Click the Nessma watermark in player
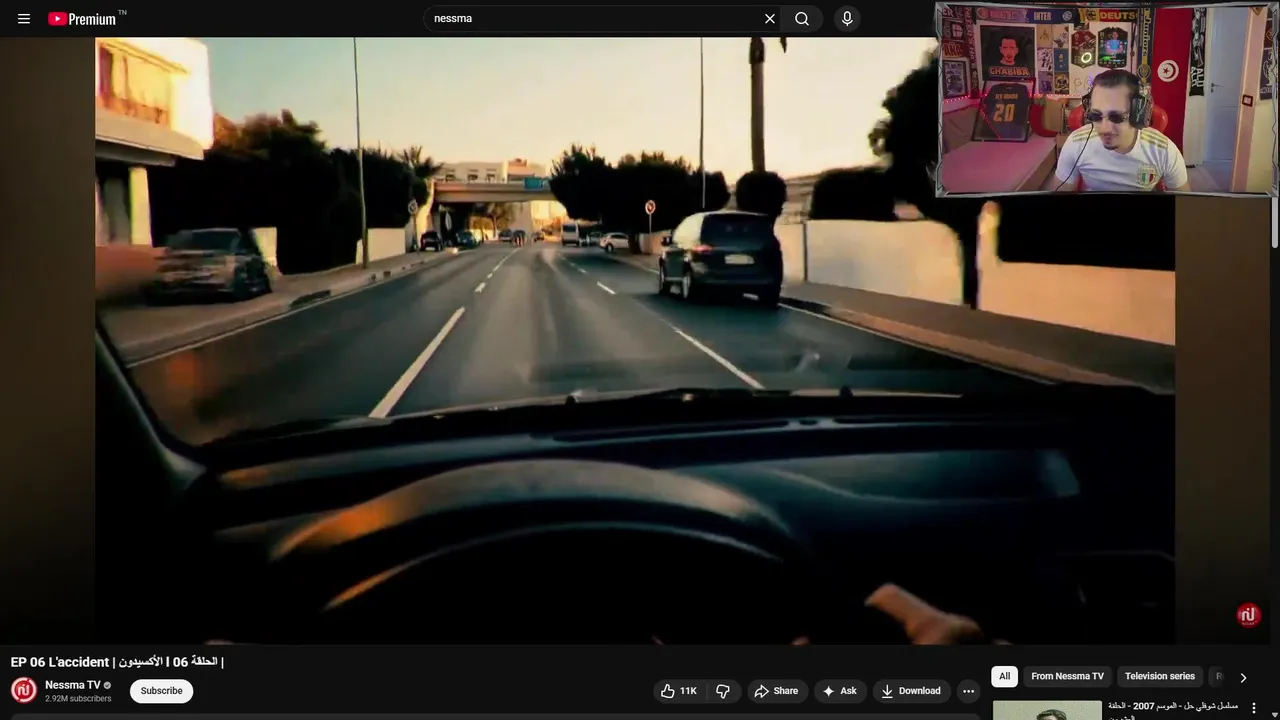The width and height of the screenshot is (1280, 720). click(x=1247, y=615)
